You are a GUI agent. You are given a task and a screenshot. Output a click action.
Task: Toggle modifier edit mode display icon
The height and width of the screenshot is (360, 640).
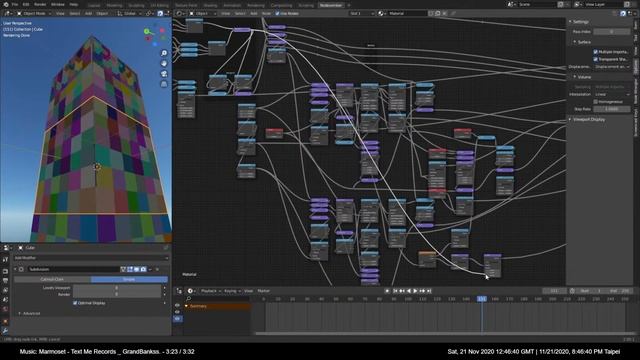[130, 269]
